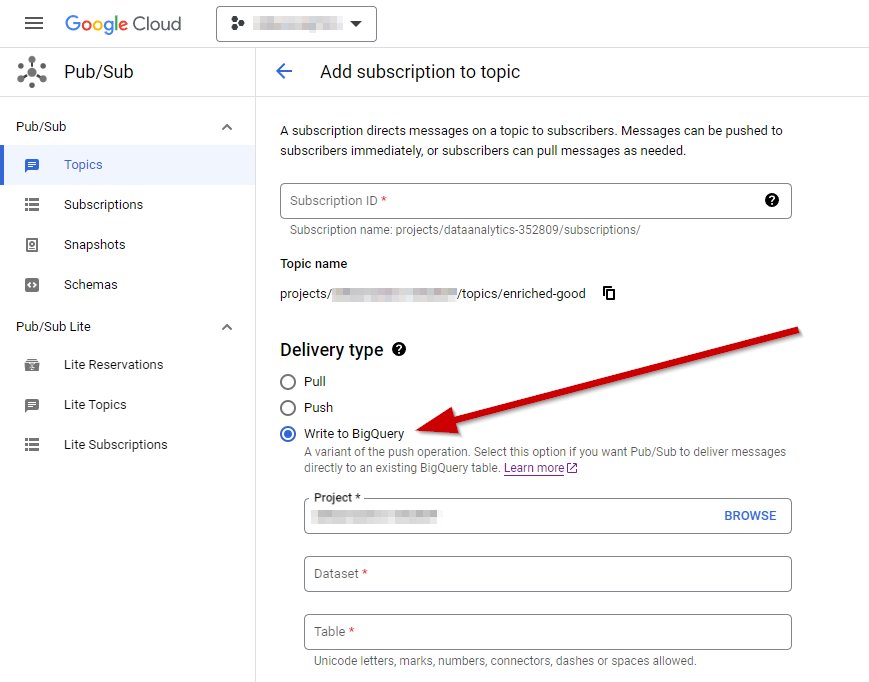
Task: Click the Pub/Sub product icon
Action: pos(32,72)
